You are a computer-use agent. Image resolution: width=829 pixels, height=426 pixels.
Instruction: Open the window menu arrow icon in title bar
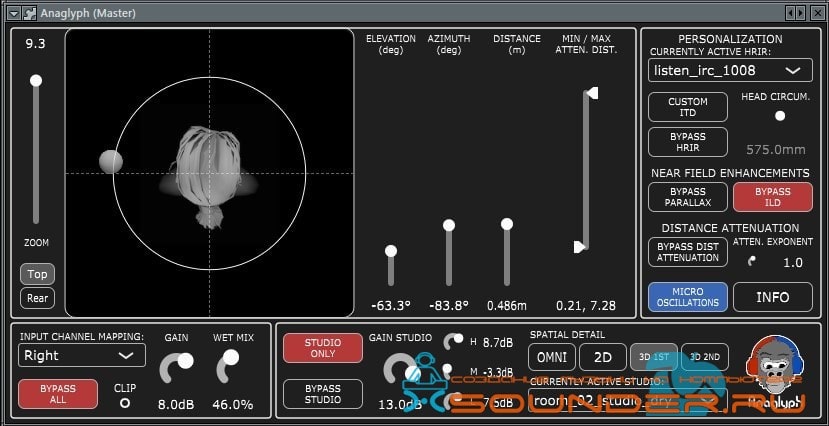point(14,13)
